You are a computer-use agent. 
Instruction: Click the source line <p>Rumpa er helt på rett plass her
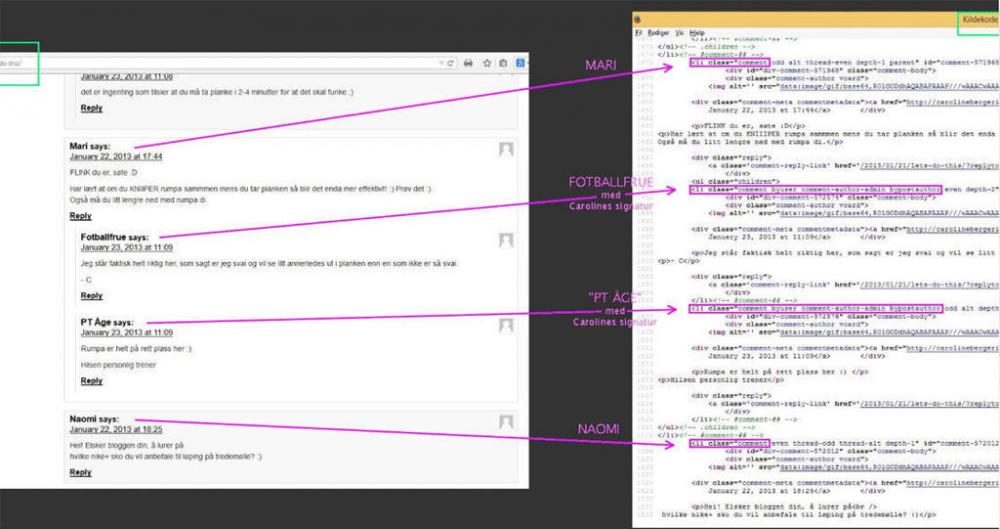(779, 371)
